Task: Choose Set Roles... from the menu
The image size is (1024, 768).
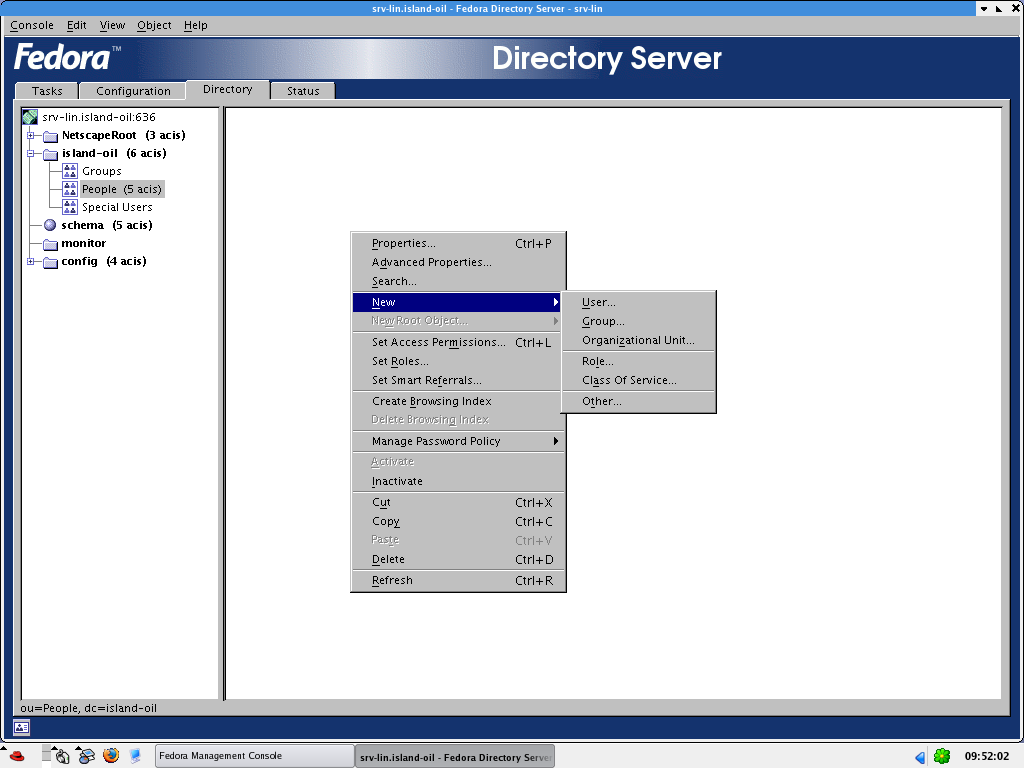Action: point(458,361)
